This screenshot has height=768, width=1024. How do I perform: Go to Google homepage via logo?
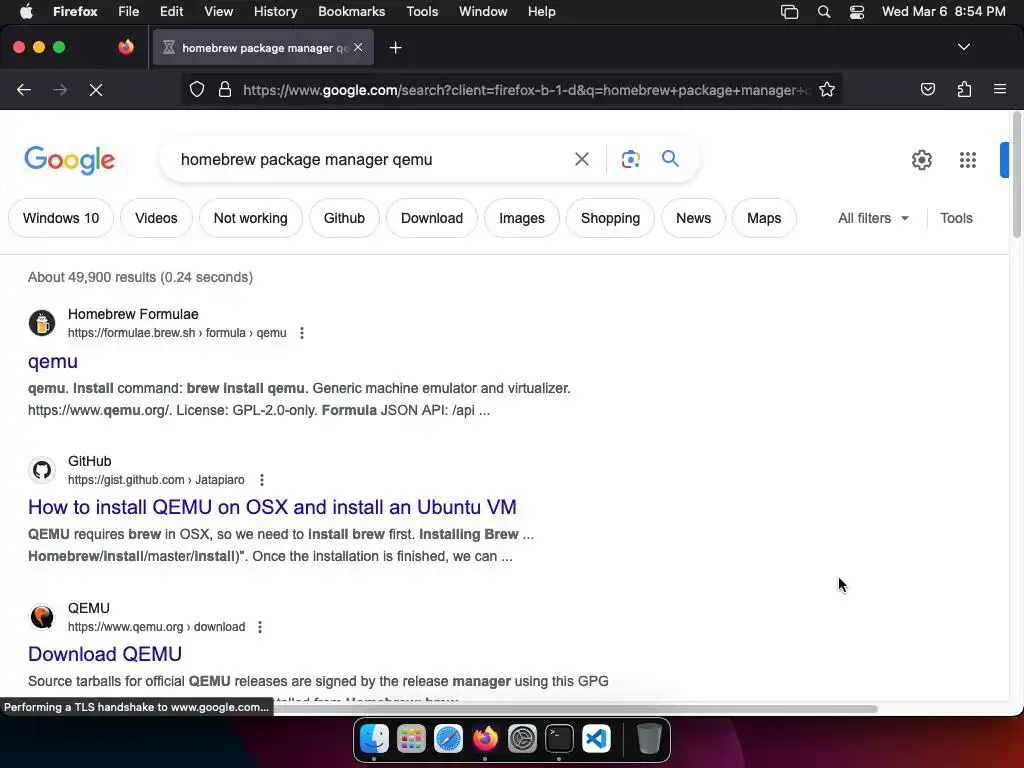[69, 160]
